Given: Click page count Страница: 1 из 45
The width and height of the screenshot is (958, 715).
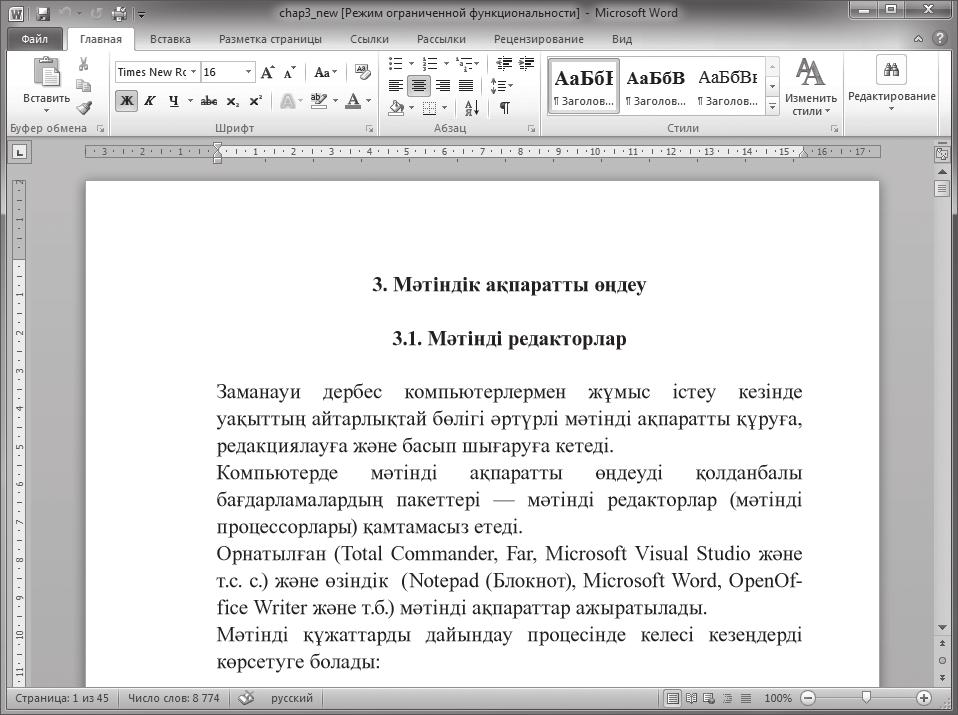Looking at the screenshot, I should click(61, 698).
